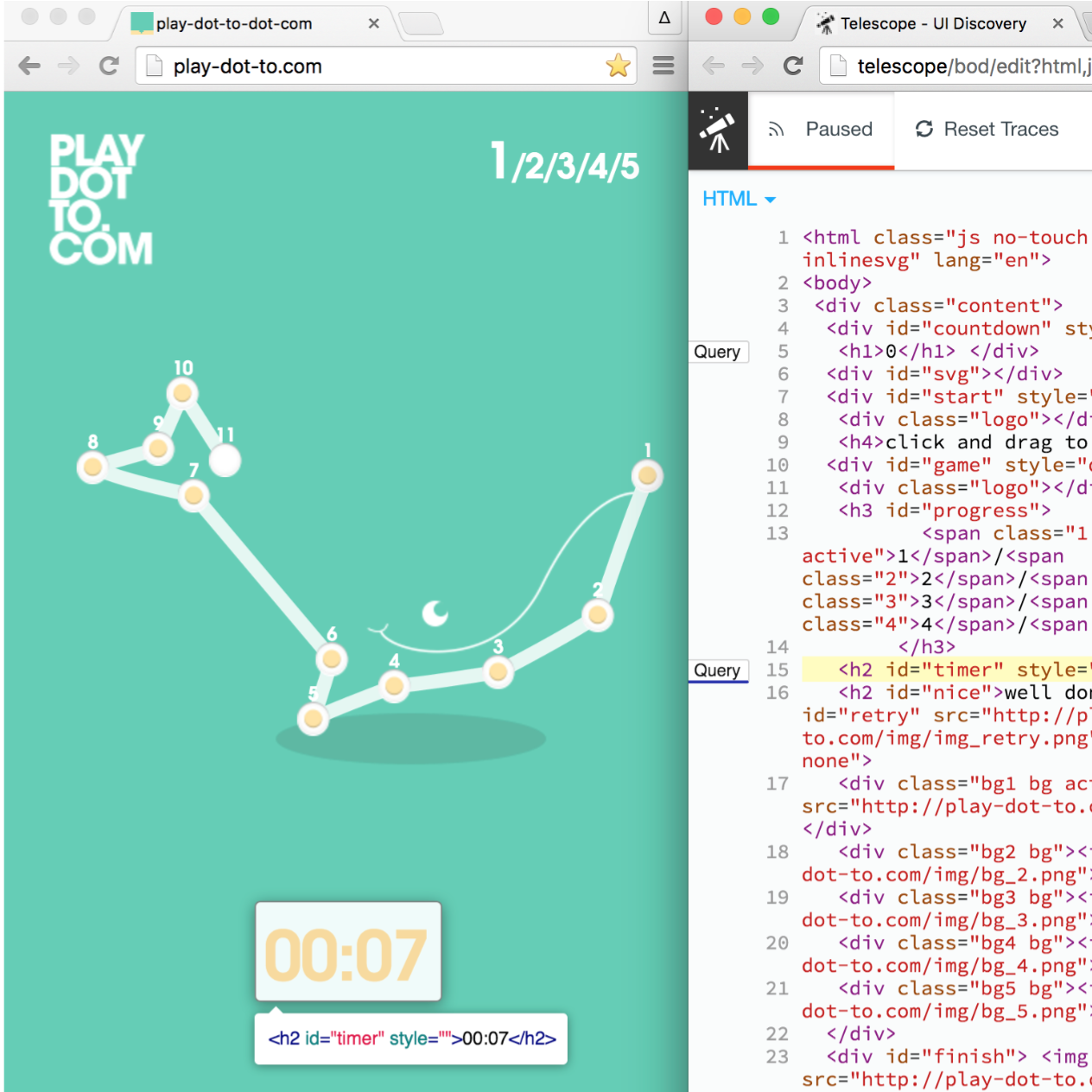
Task: Click the 00:07 timer display
Action: click(347, 953)
